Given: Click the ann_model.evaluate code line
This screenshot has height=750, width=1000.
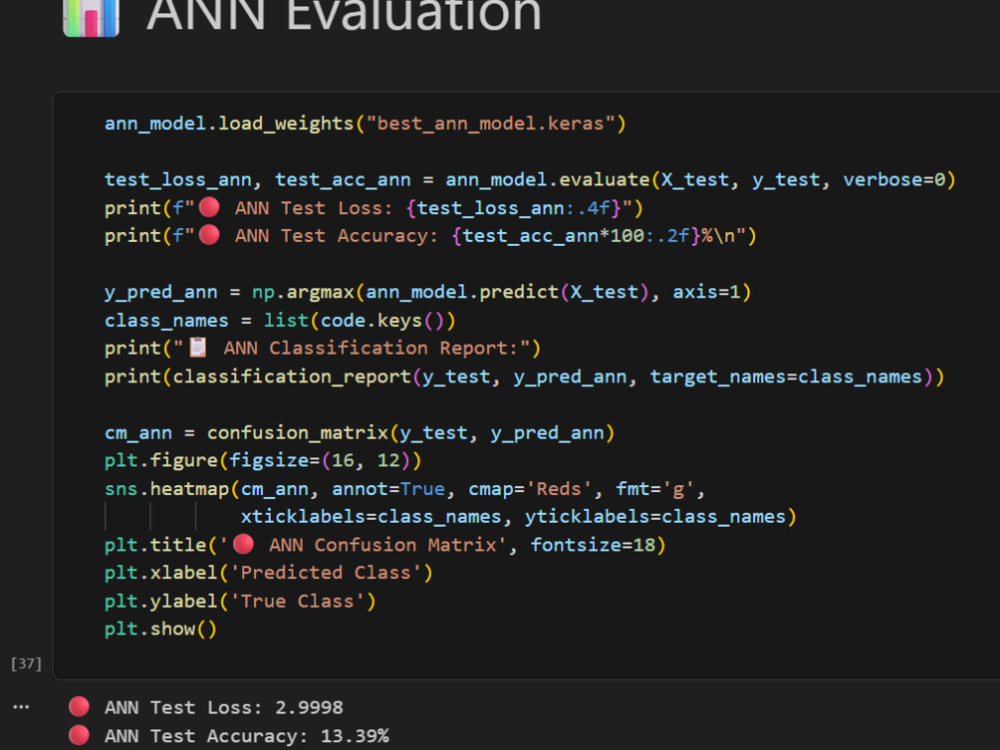Looking at the screenshot, I should [x=530, y=180].
